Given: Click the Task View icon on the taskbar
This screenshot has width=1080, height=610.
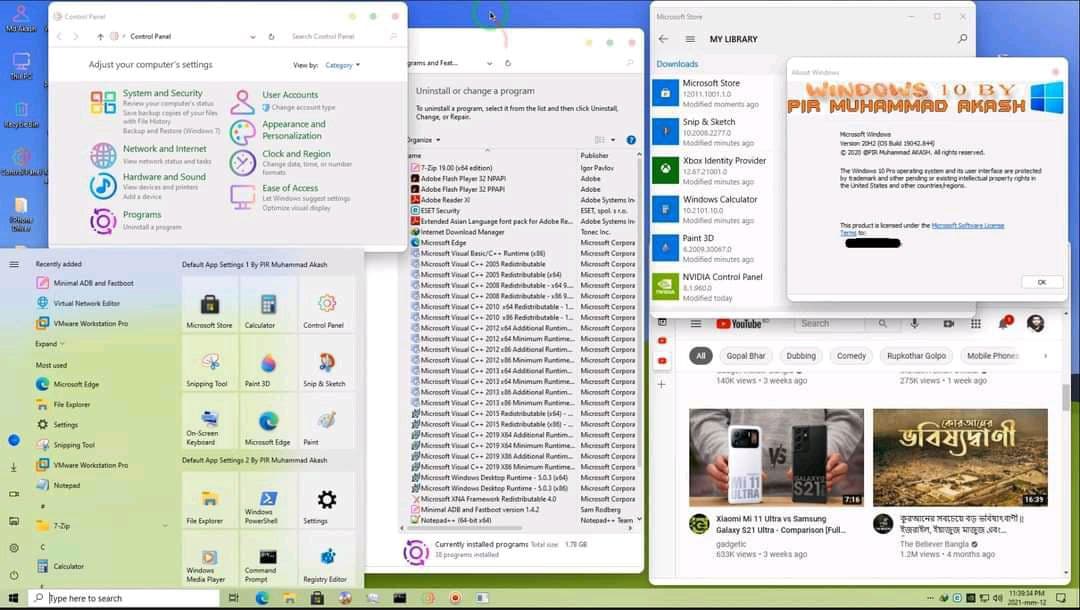Looking at the screenshot, I should click(232, 598).
